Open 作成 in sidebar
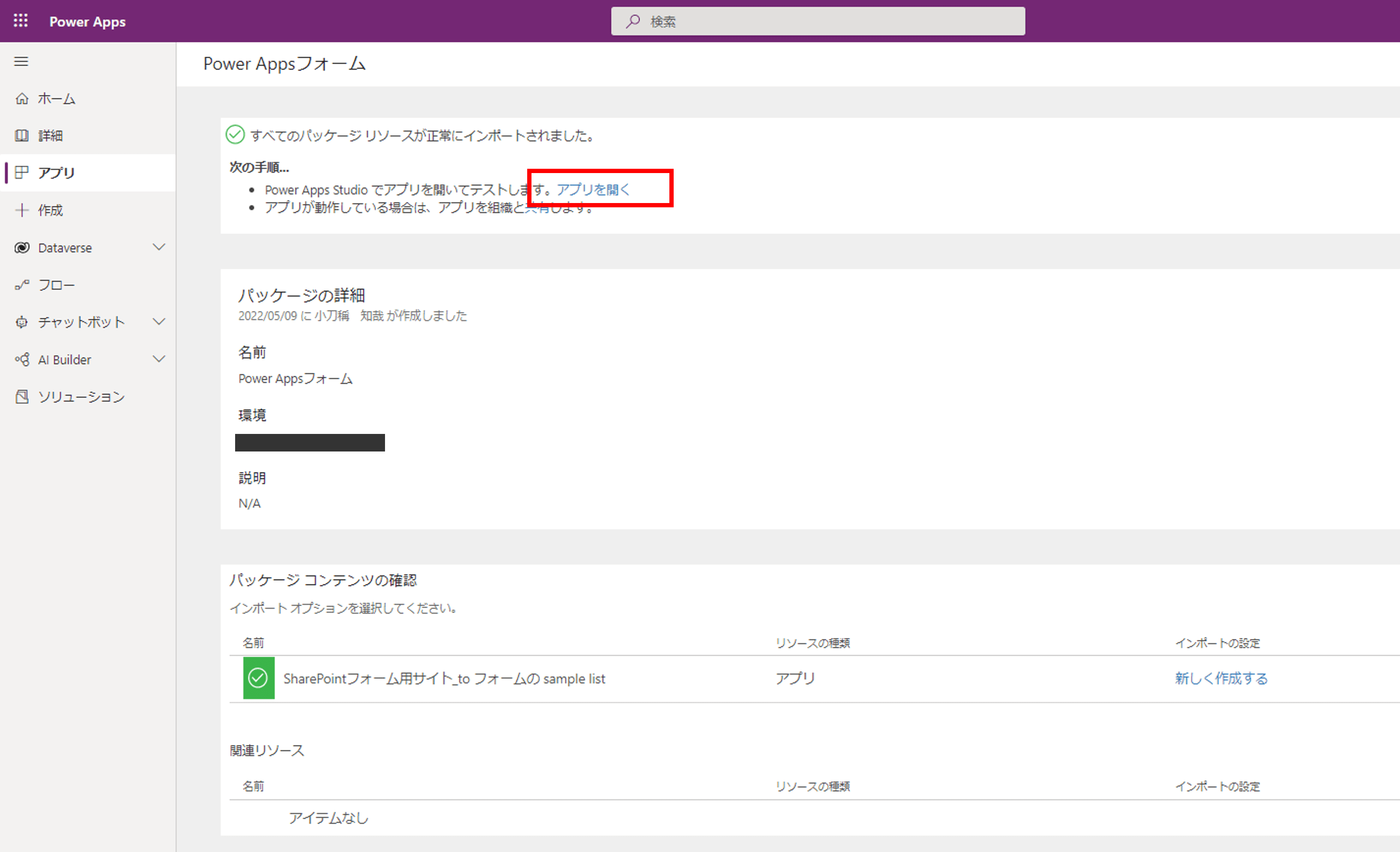1400x852 pixels. click(88, 210)
